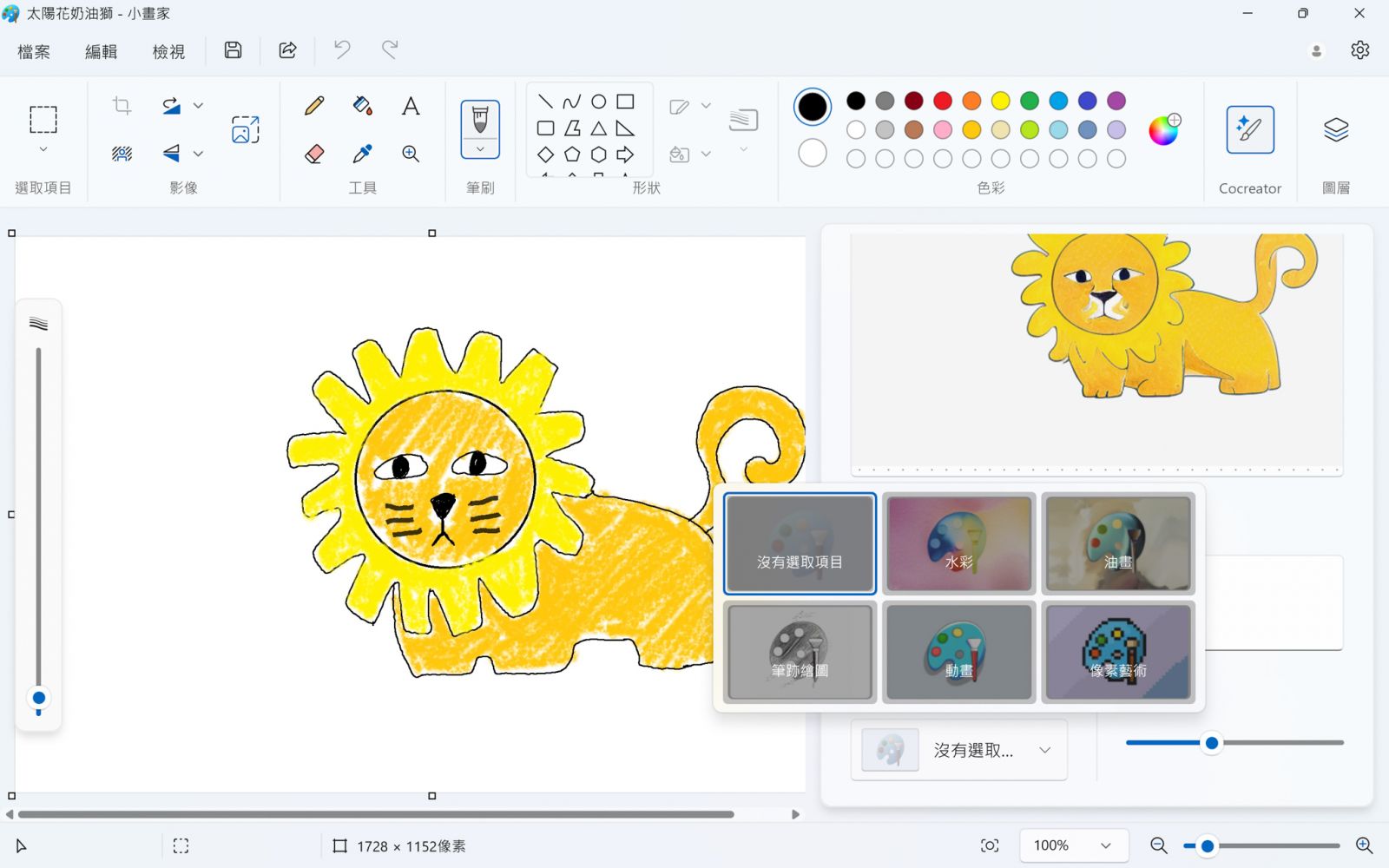This screenshot has width=1389, height=868.
Task: Choose the line shape
Action: point(545,102)
